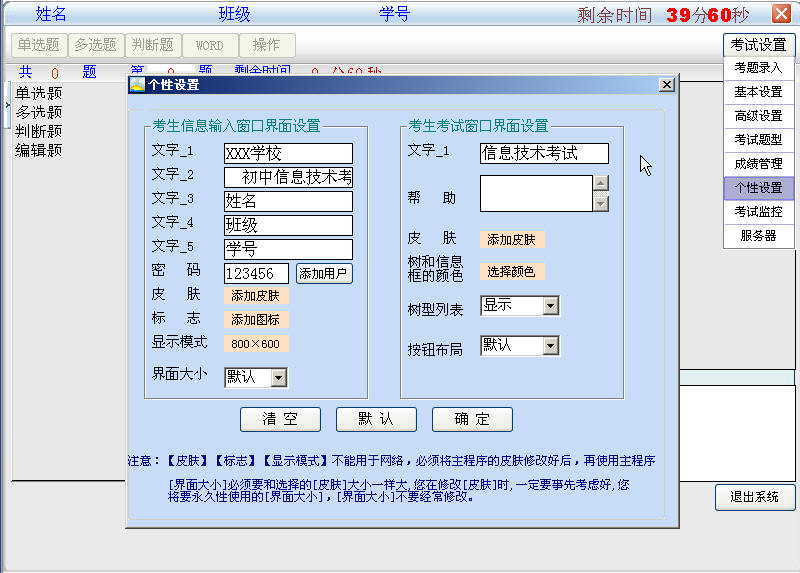Select 考题录入 from the settings menu
This screenshot has height=573, width=800.
click(758, 68)
